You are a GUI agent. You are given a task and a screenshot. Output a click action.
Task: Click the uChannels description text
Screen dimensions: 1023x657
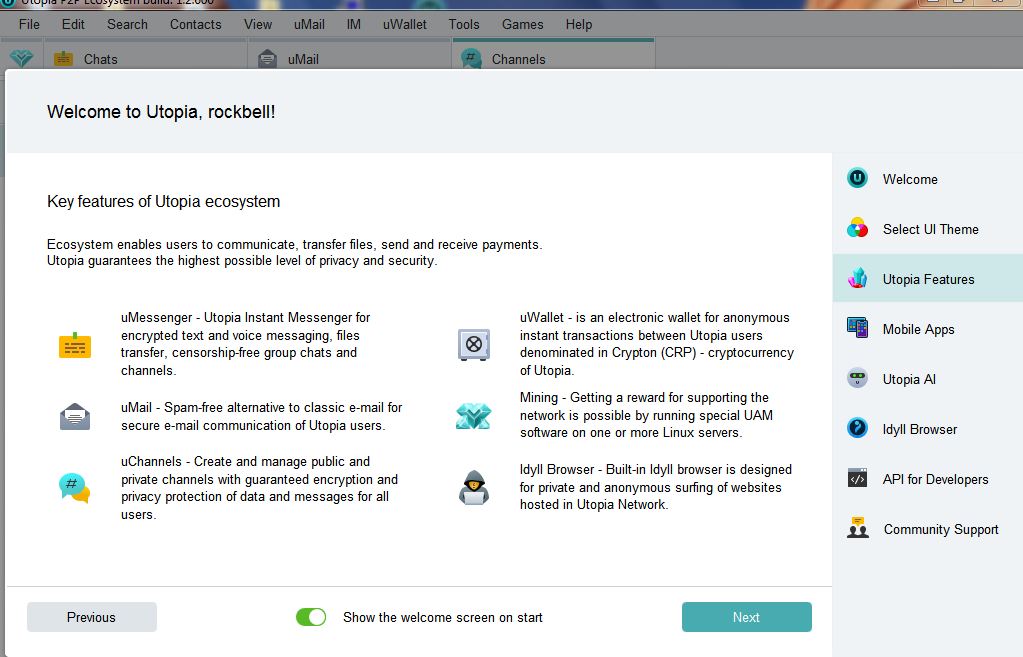click(x=260, y=487)
